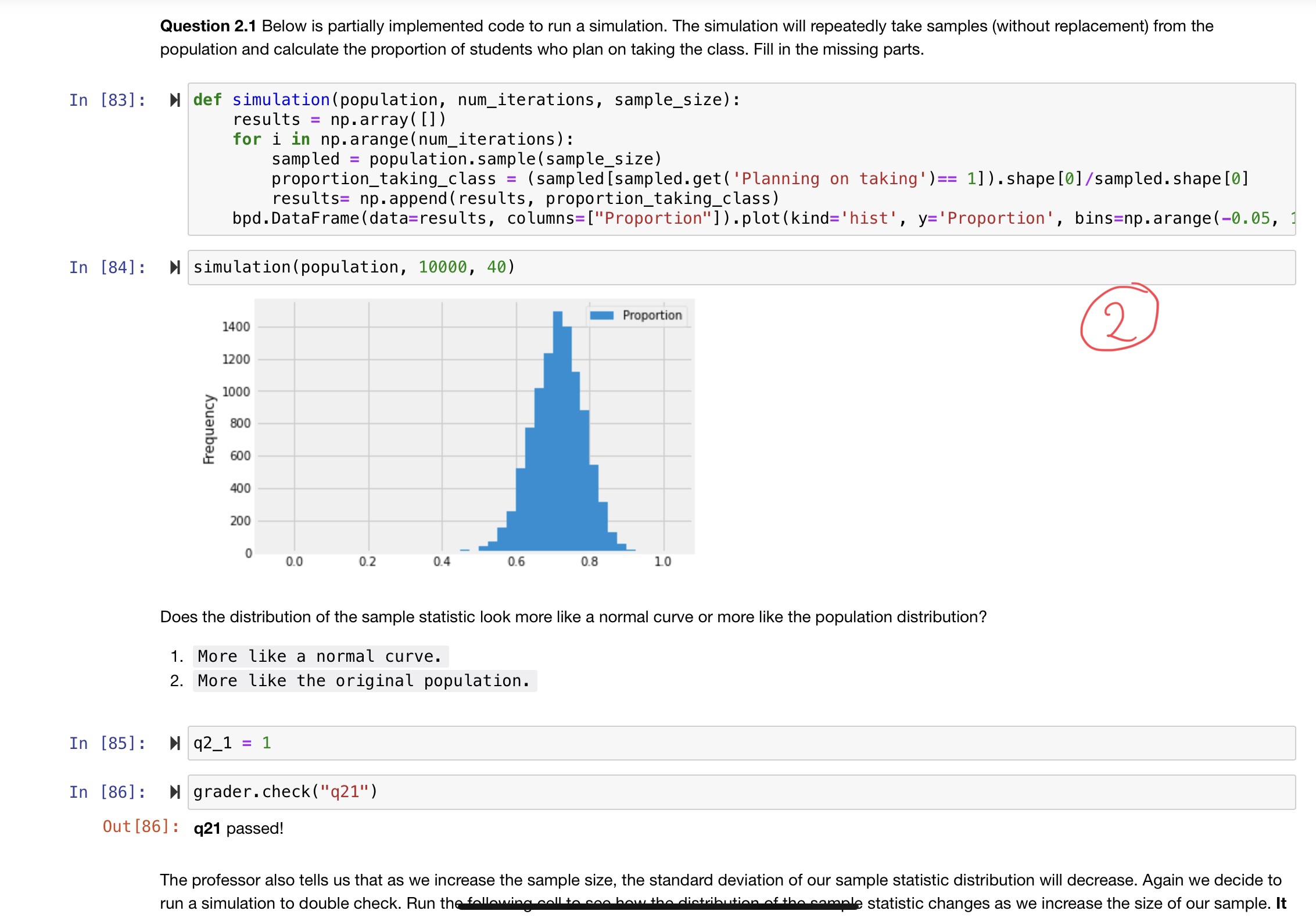Click the "q21 passed!" output text
1316x918 pixels.
pyautogui.click(x=238, y=829)
